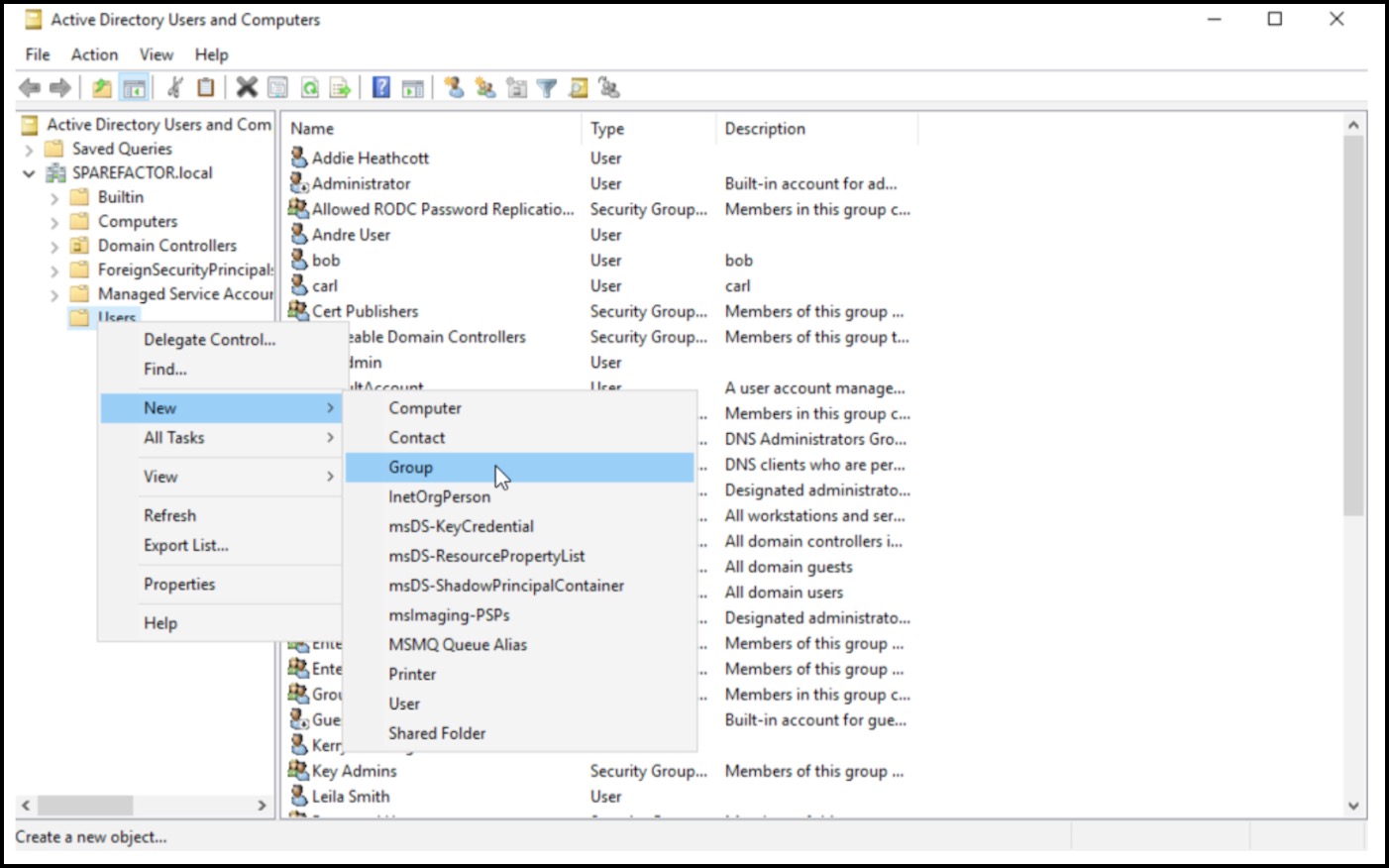Click the Properties sheet toolbar icon

278,88
